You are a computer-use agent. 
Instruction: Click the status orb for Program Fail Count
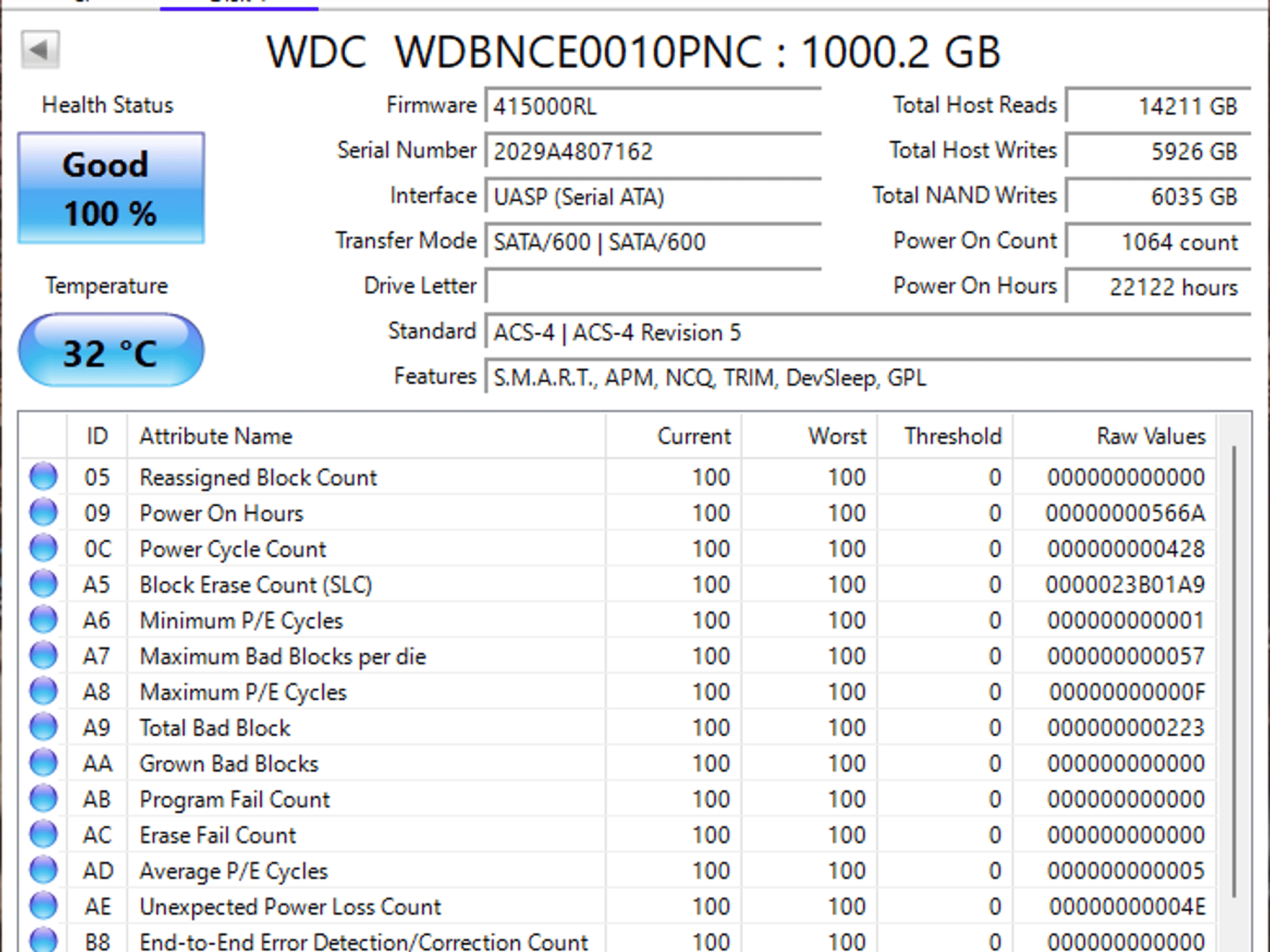click(43, 799)
